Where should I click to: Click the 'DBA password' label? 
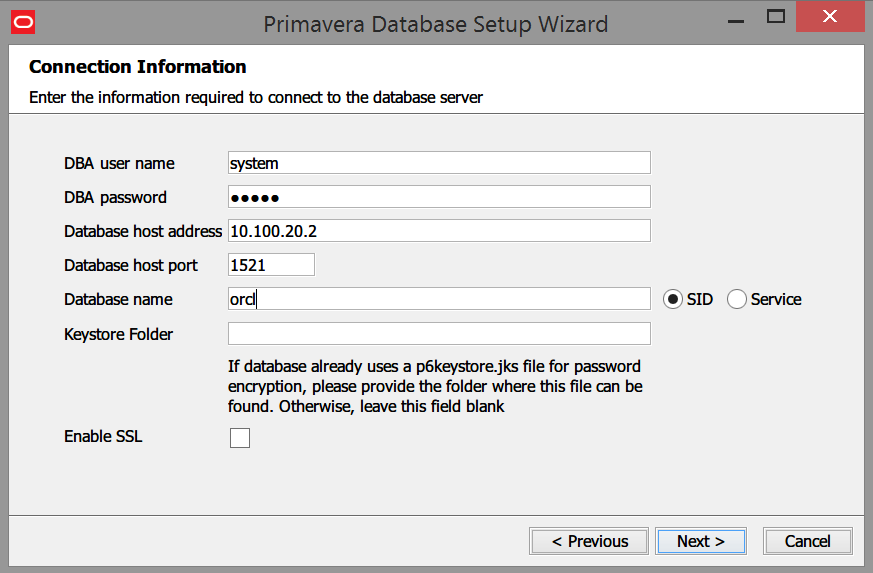[115, 198]
